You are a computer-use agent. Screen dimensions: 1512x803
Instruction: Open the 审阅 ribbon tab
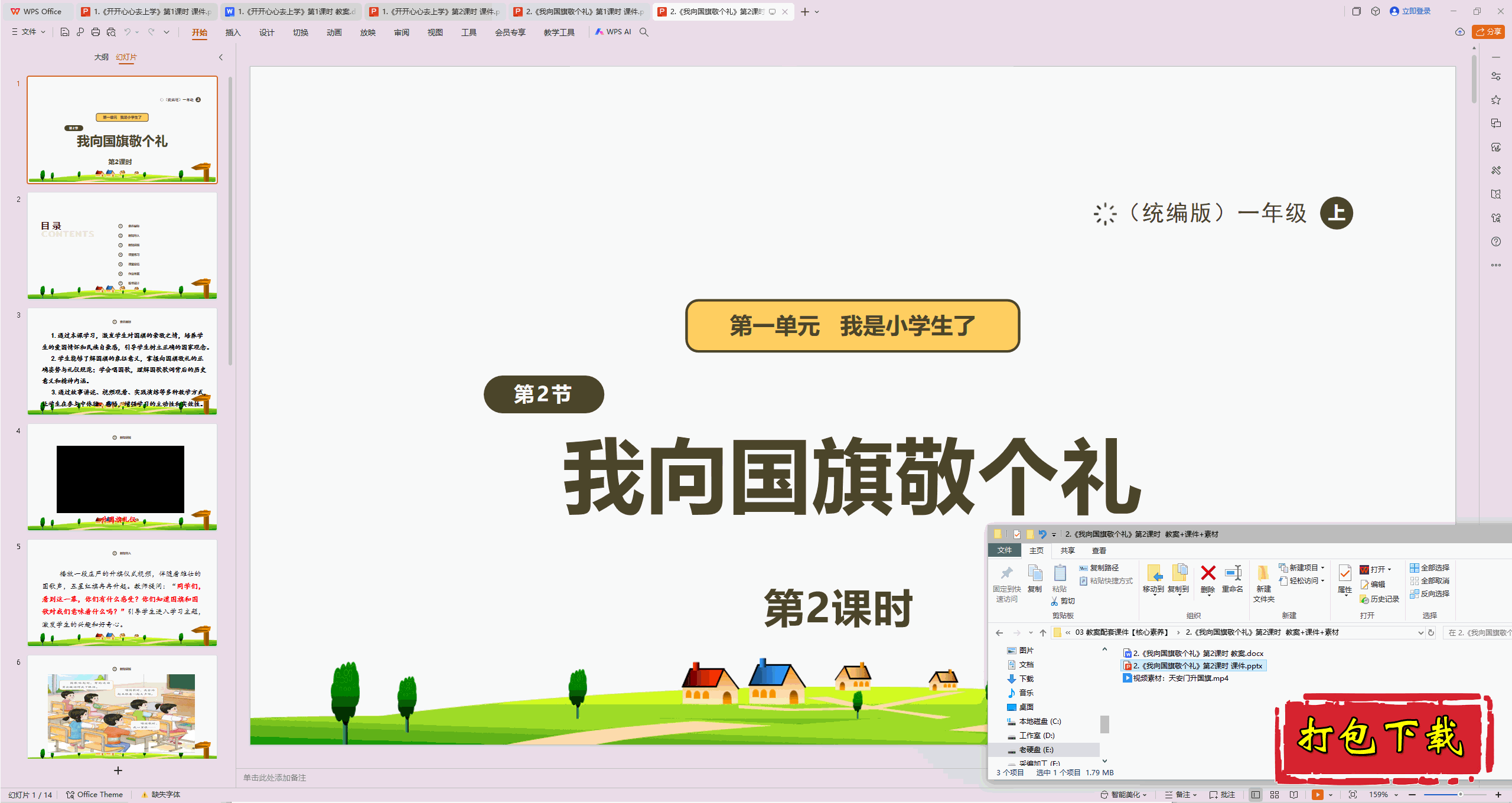click(401, 32)
